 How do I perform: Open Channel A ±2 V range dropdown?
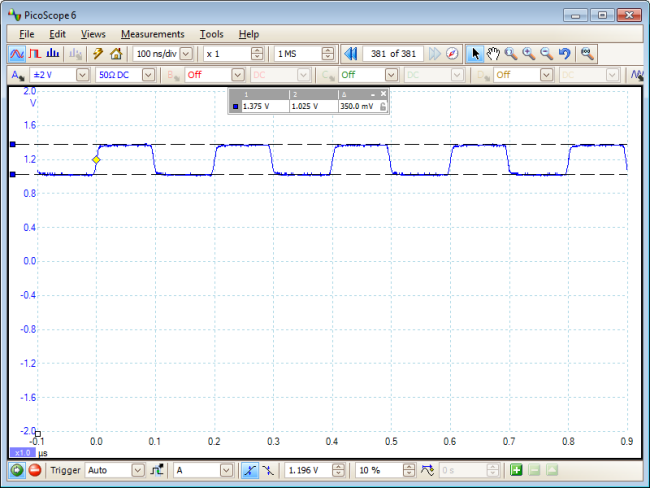[x=82, y=75]
